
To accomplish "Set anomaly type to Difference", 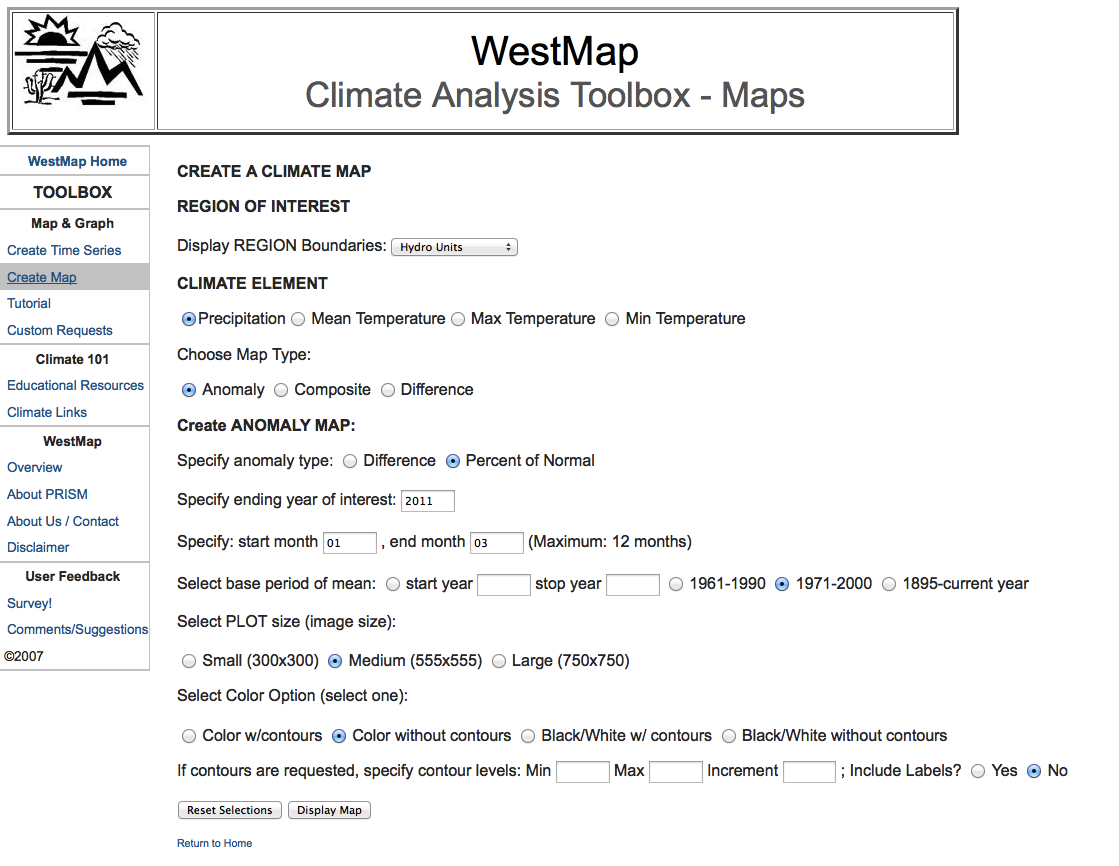I will [x=350, y=461].
